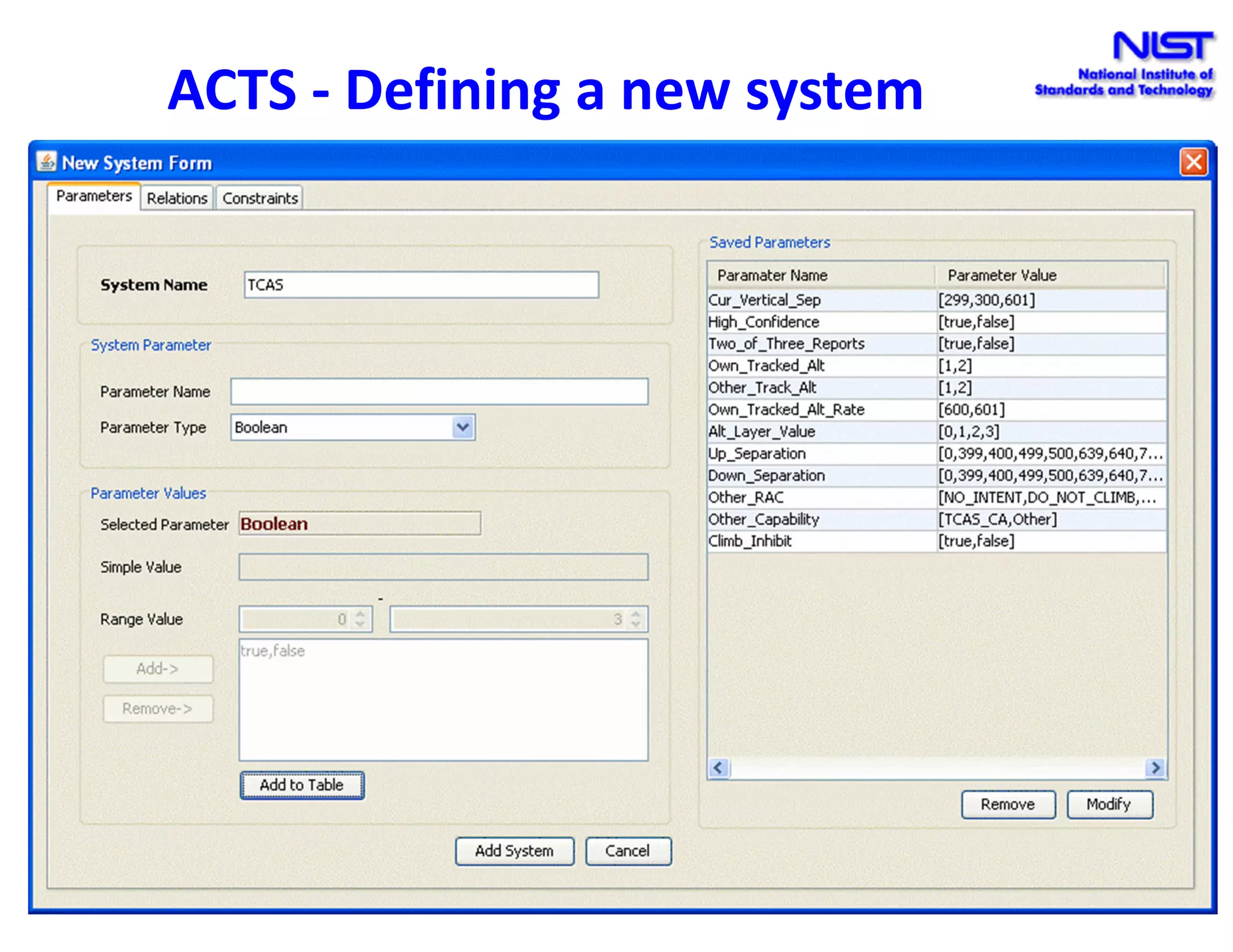Click the [NO_INTENT,DO_NOT_CLIMB,... value cell
The height and width of the screenshot is (952, 1233).
pyautogui.click(x=1051, y=498)
